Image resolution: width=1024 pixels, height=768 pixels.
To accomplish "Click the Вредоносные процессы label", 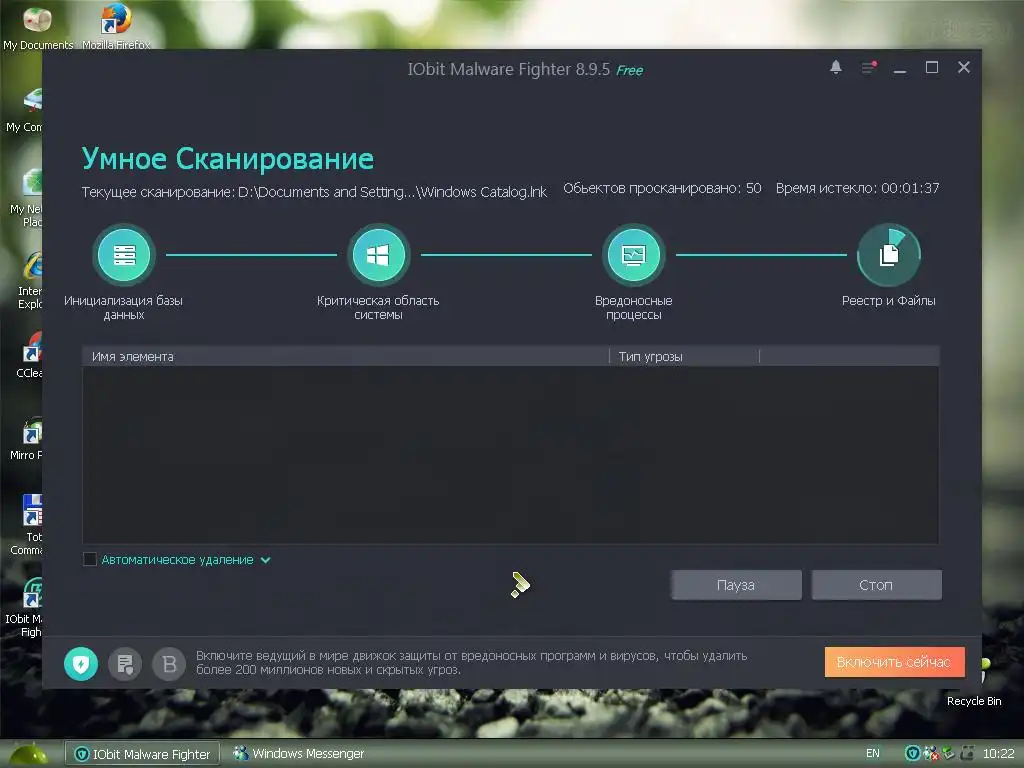I will (633, 308).
